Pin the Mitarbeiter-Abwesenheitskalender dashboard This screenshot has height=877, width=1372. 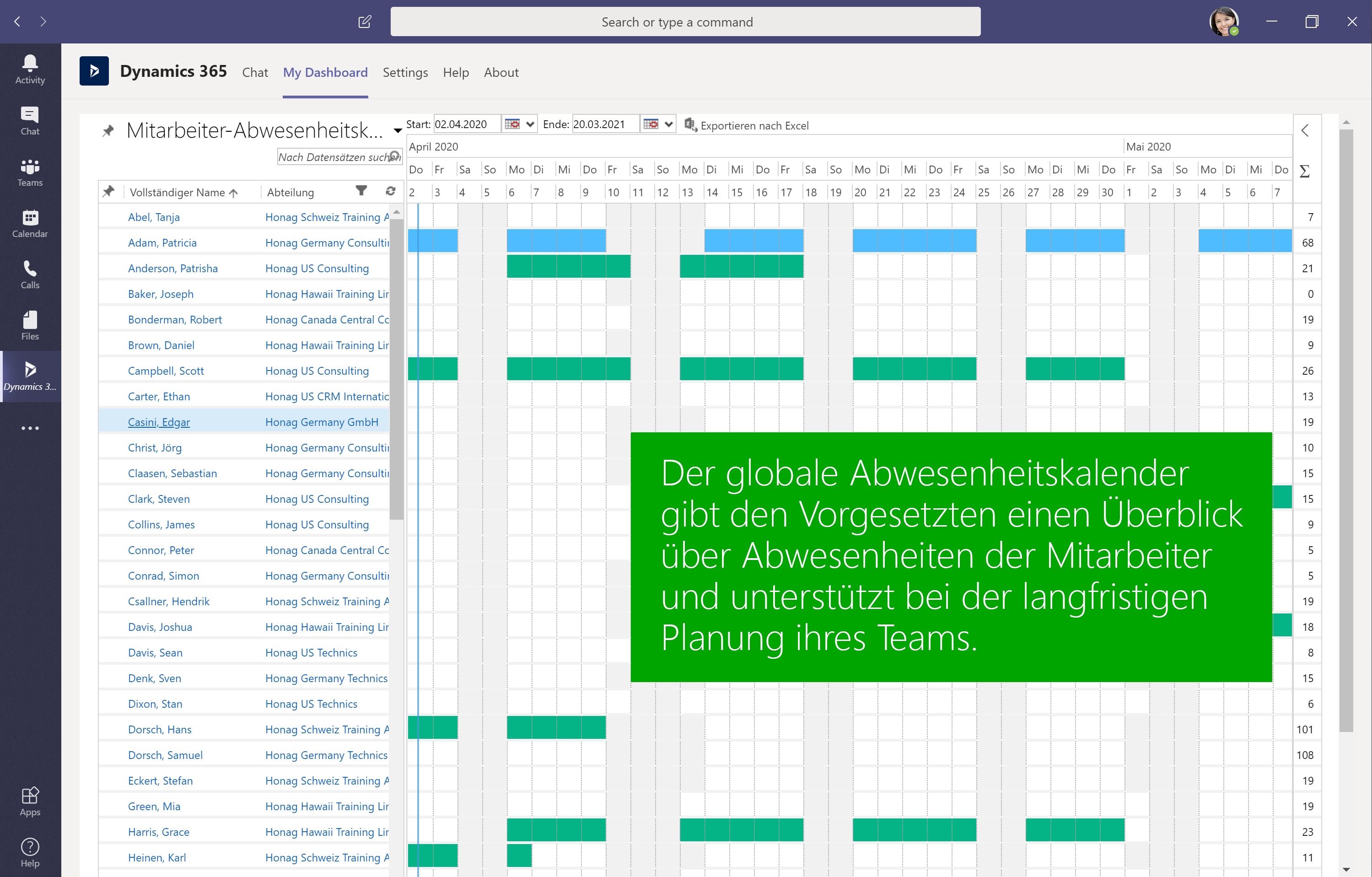[x=108, y=130]
